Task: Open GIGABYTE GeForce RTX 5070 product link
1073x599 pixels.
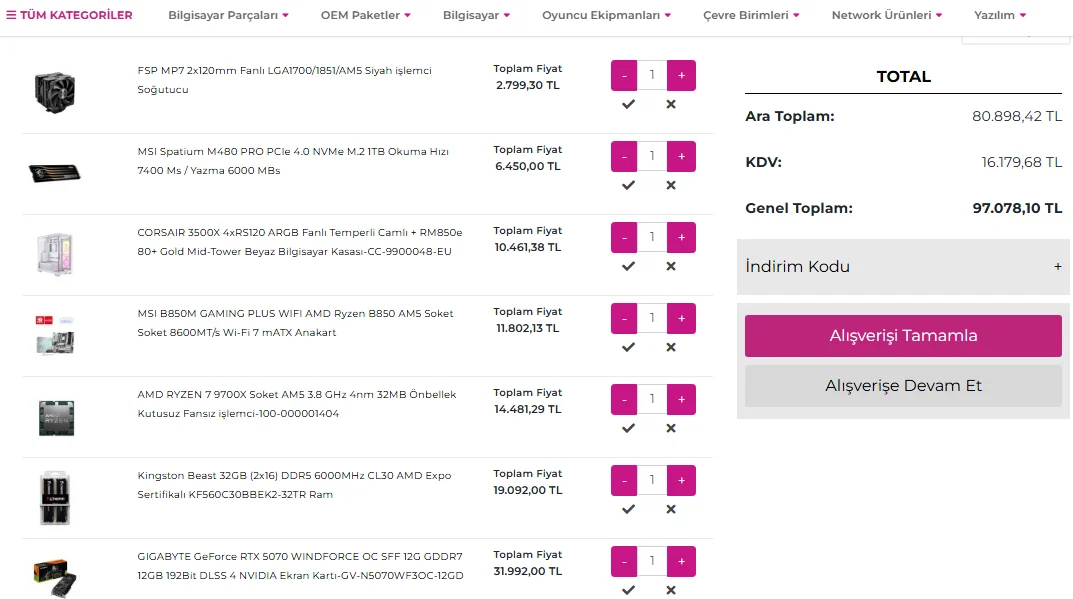Action: coord(300,565)
